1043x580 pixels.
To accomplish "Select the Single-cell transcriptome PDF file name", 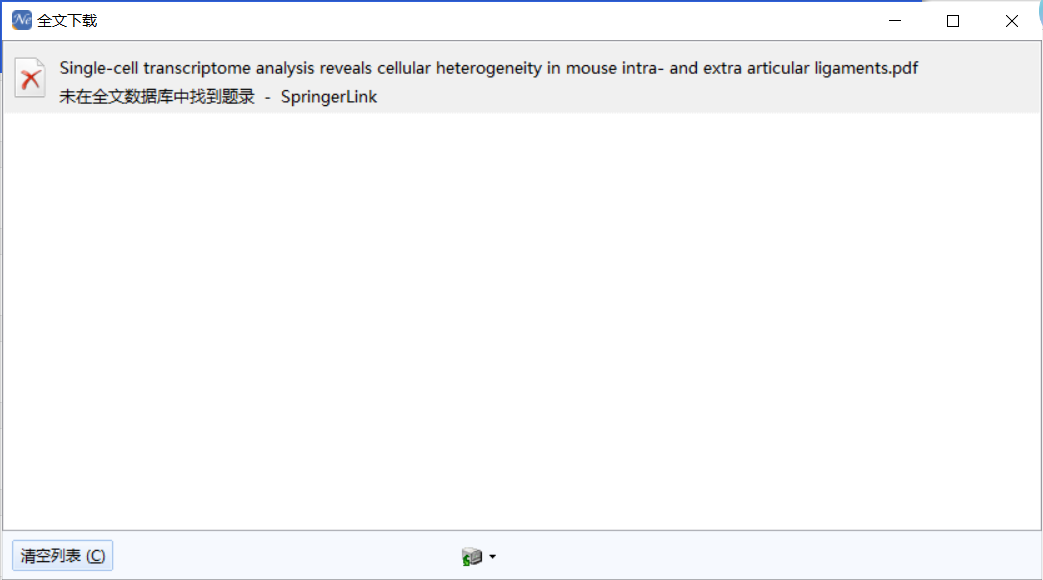I will 488,68.
